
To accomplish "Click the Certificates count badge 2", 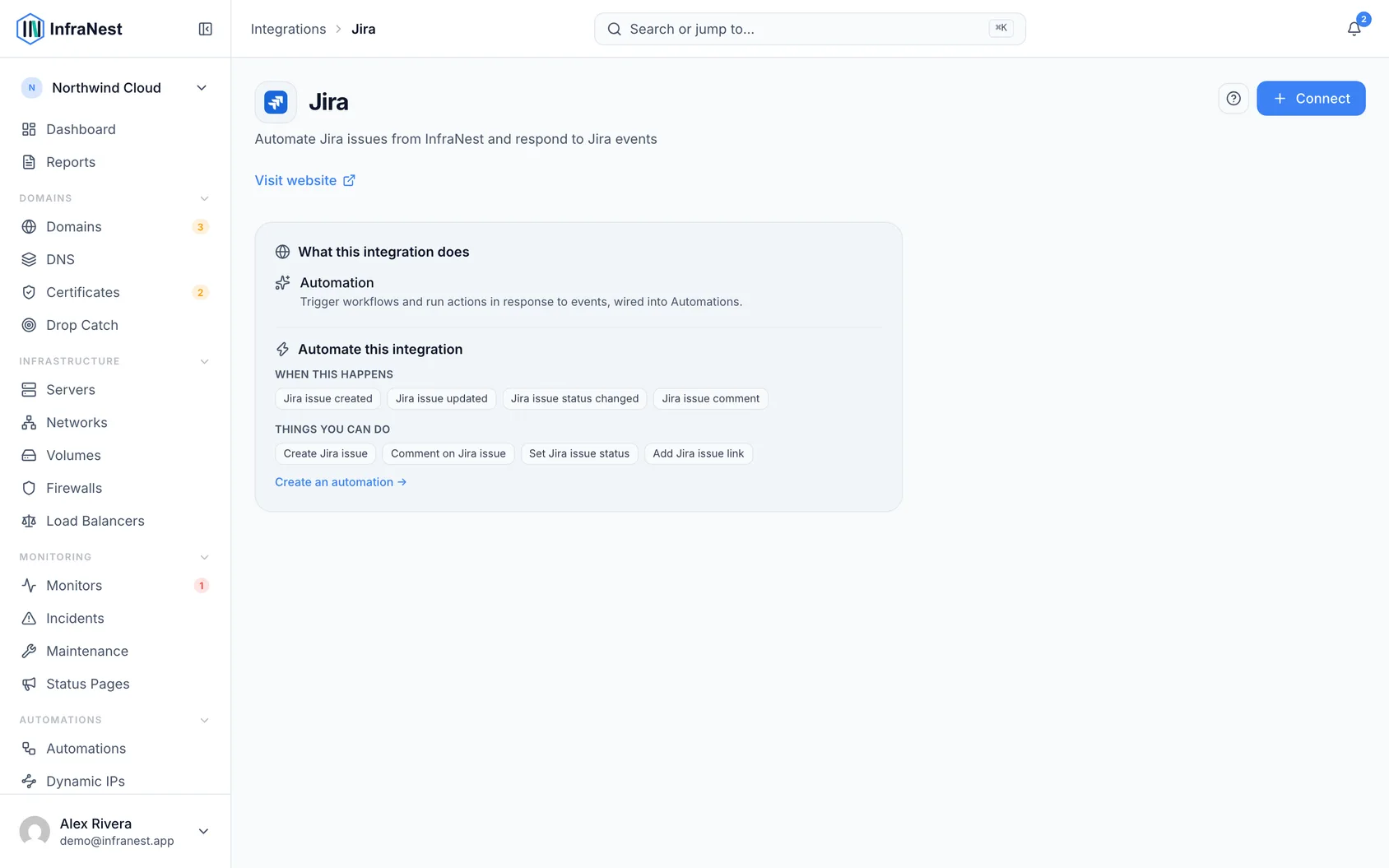I will 200,293.
